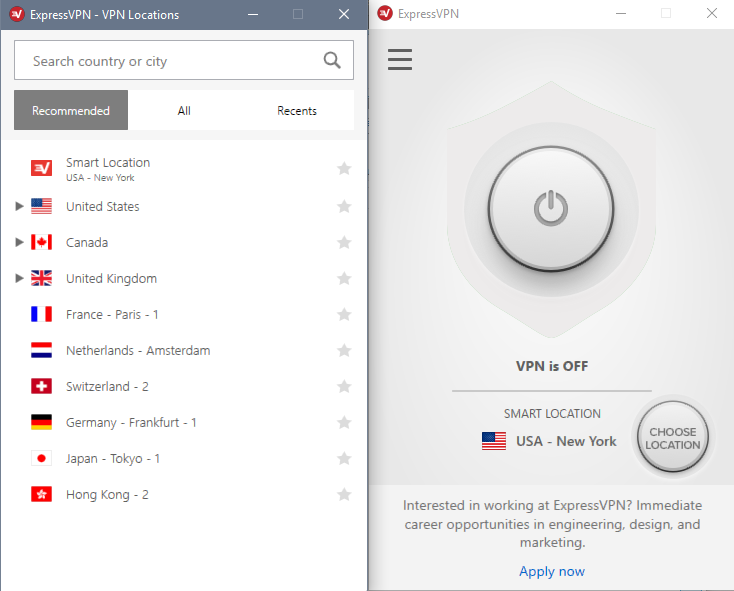Click the search magnifier icon
Viewport: 734px width, 591px height.
tap(332, 60)
